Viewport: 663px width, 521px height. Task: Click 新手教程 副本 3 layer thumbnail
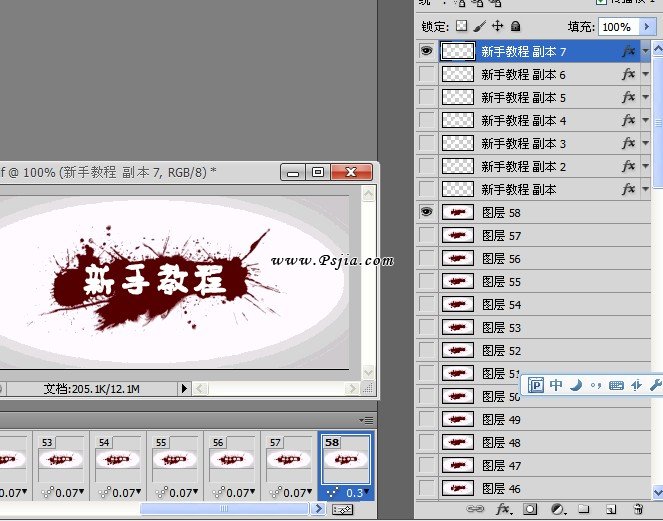(x=458, y=143)
